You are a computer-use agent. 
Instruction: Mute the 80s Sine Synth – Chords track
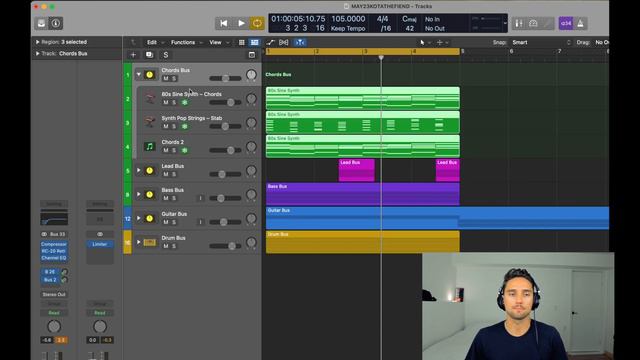166,102
